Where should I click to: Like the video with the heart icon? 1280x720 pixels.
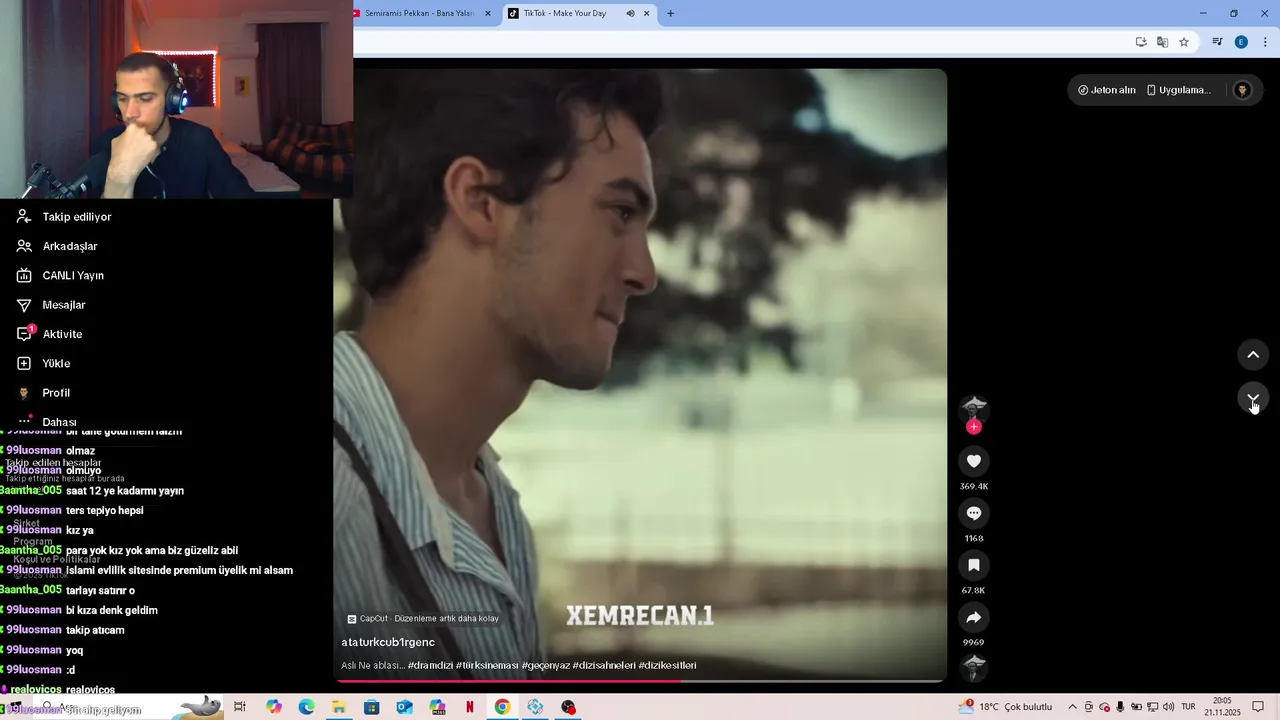(x=974, y=461)
